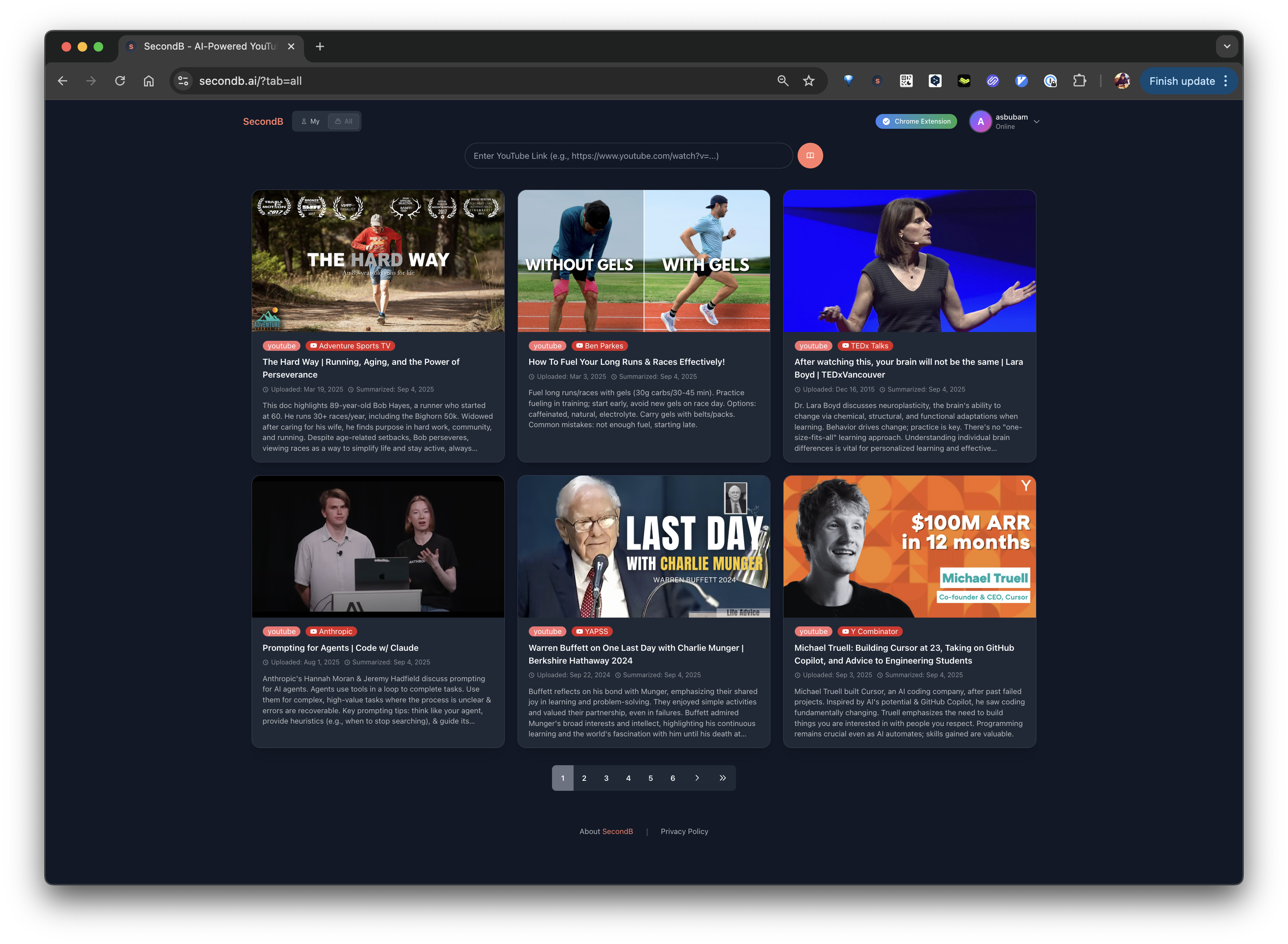The image size is (1288, 944).
Task: Open site information icon in address bar
Action: (x=184, y=81)
